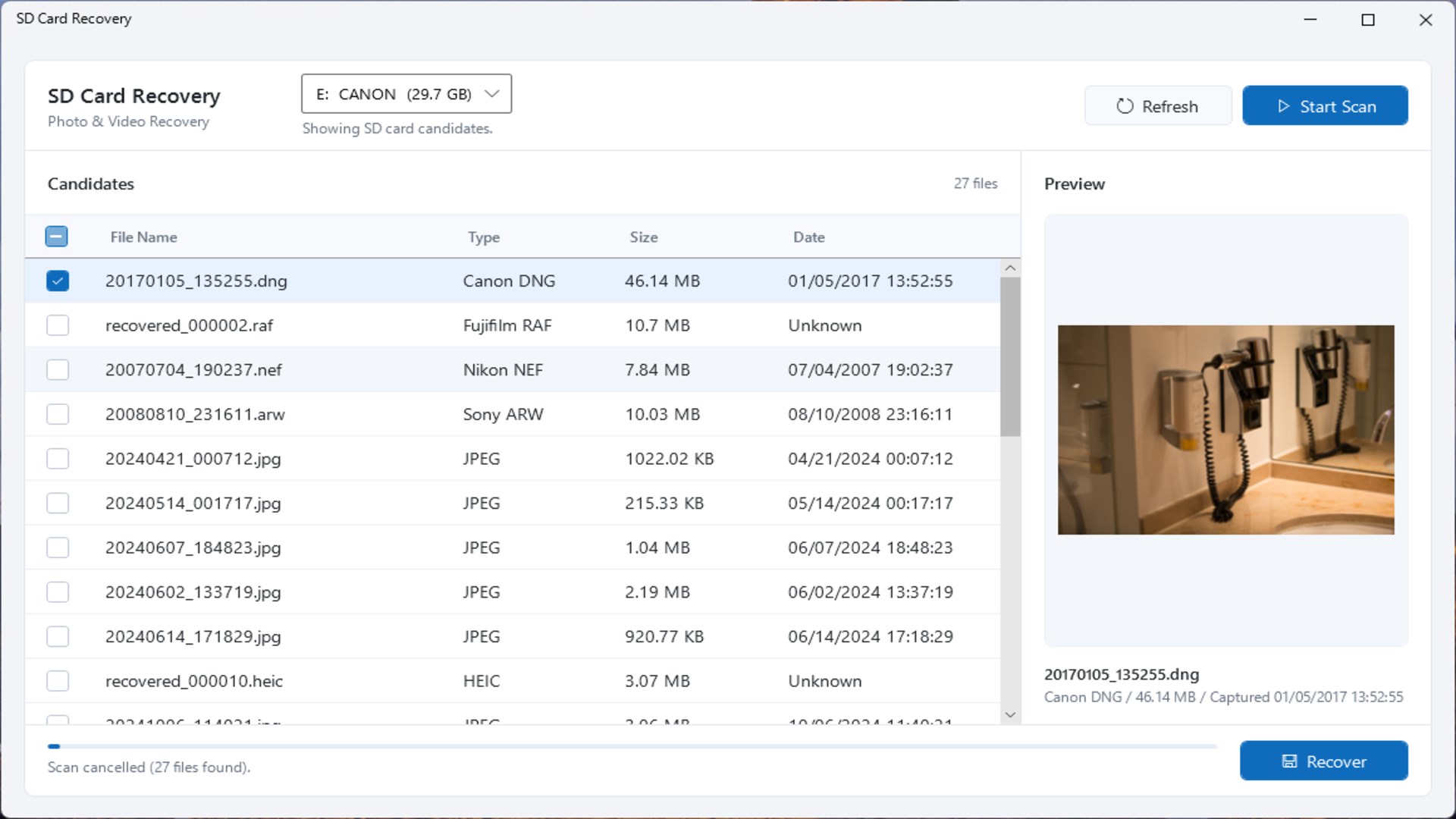Sort by Type column header
1456x819 pixels.
(x=484, y=237)
